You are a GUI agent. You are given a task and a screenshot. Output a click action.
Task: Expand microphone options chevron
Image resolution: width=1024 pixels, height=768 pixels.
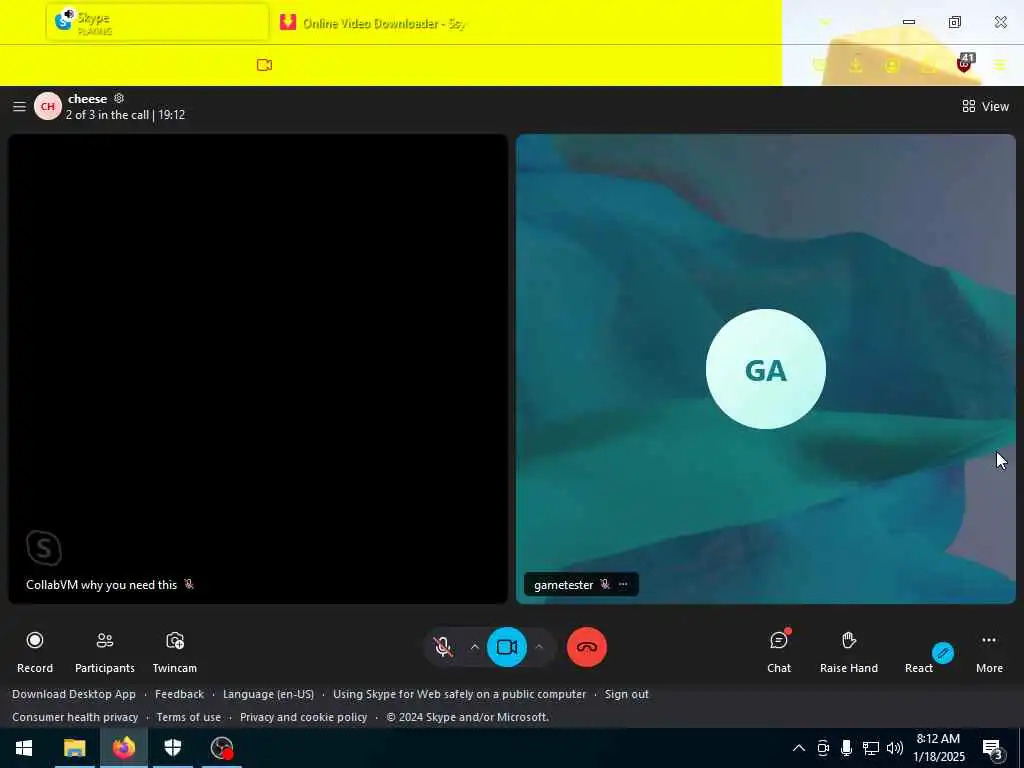(x=475, y=647)
